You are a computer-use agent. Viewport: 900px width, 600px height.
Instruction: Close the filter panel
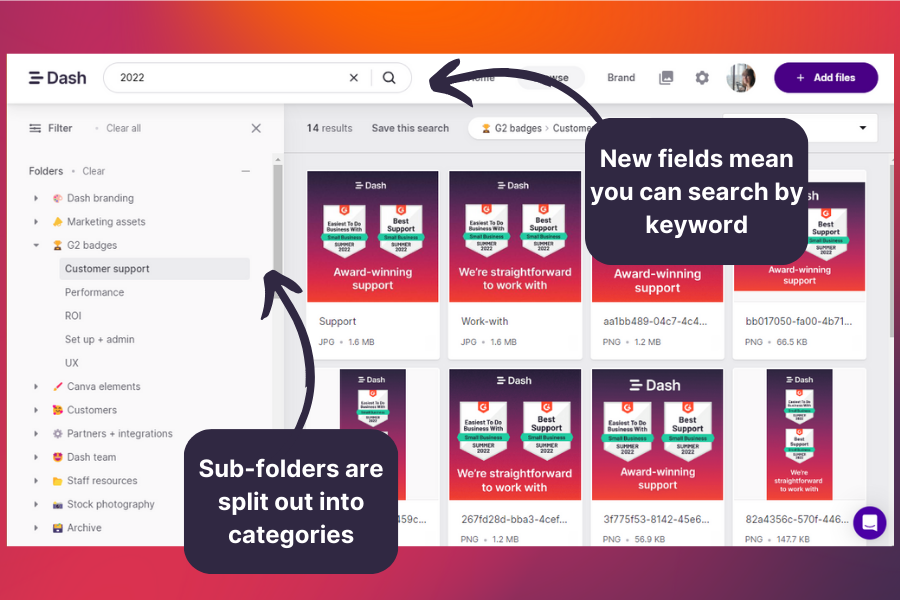coord(256,128)
